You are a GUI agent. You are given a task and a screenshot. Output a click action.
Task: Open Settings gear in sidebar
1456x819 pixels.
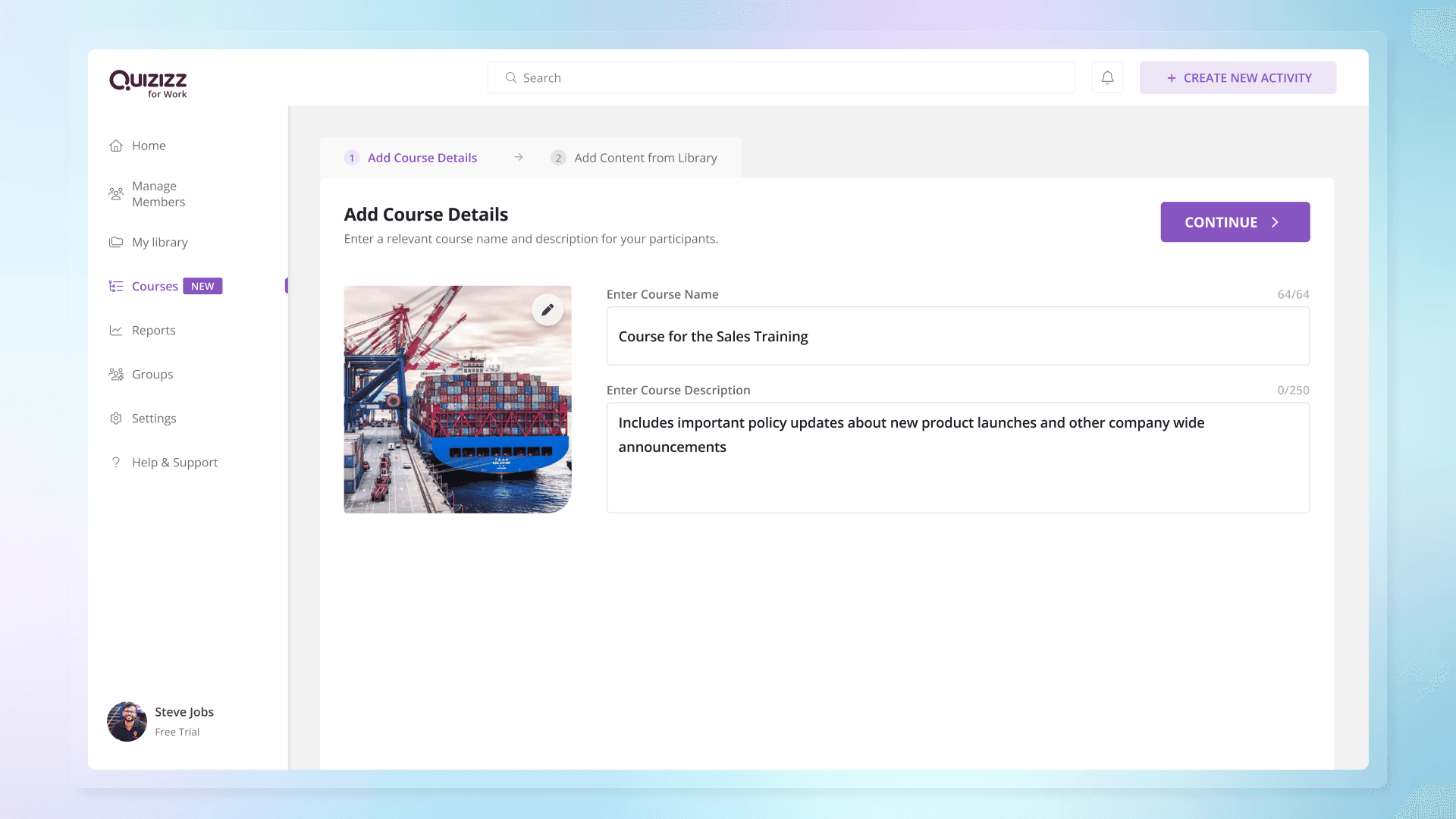tap(116, 419)
